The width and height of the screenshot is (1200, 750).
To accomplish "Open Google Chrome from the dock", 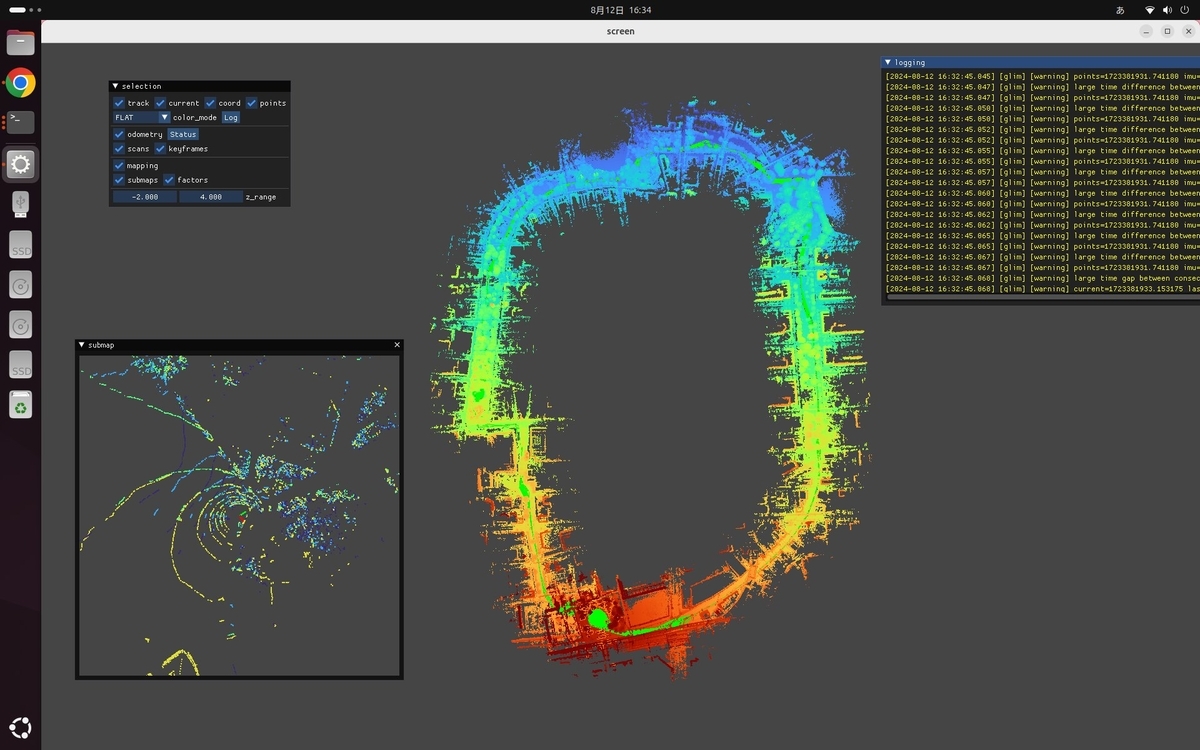I will click(20, 82).
